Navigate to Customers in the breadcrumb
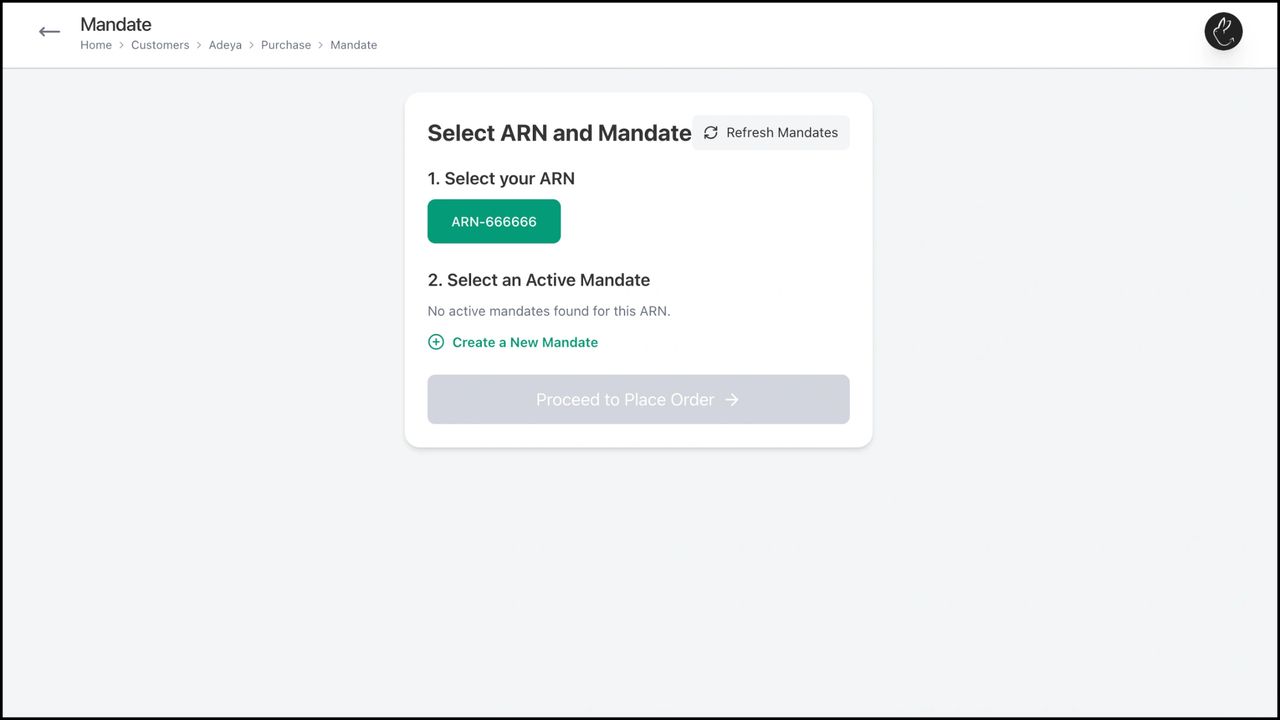The height and width of the screenshot is (720, 1280). [x=160, y=45]
